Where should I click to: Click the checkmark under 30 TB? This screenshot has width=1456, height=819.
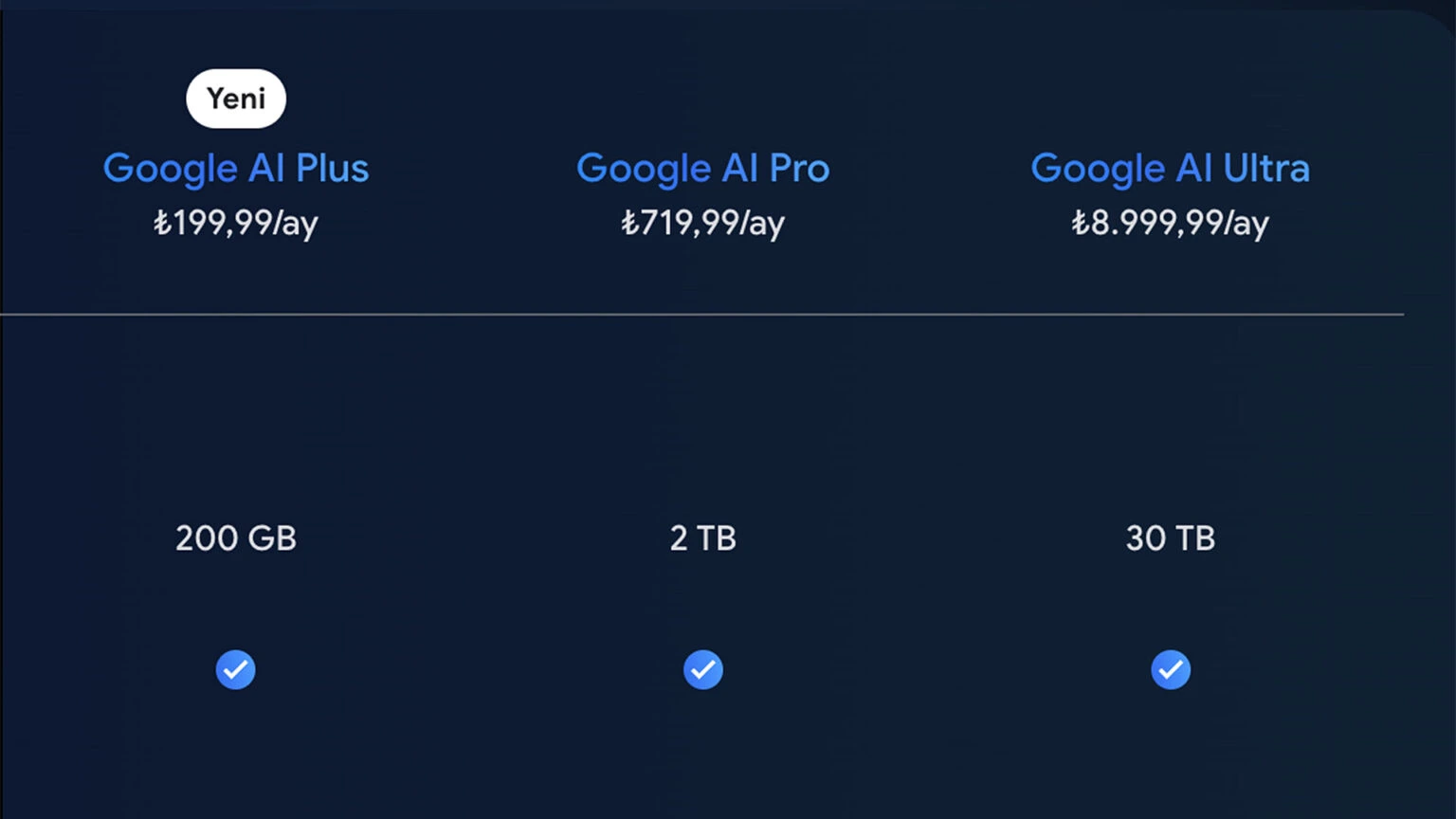pyautogui.click(x=1171, y=670)
